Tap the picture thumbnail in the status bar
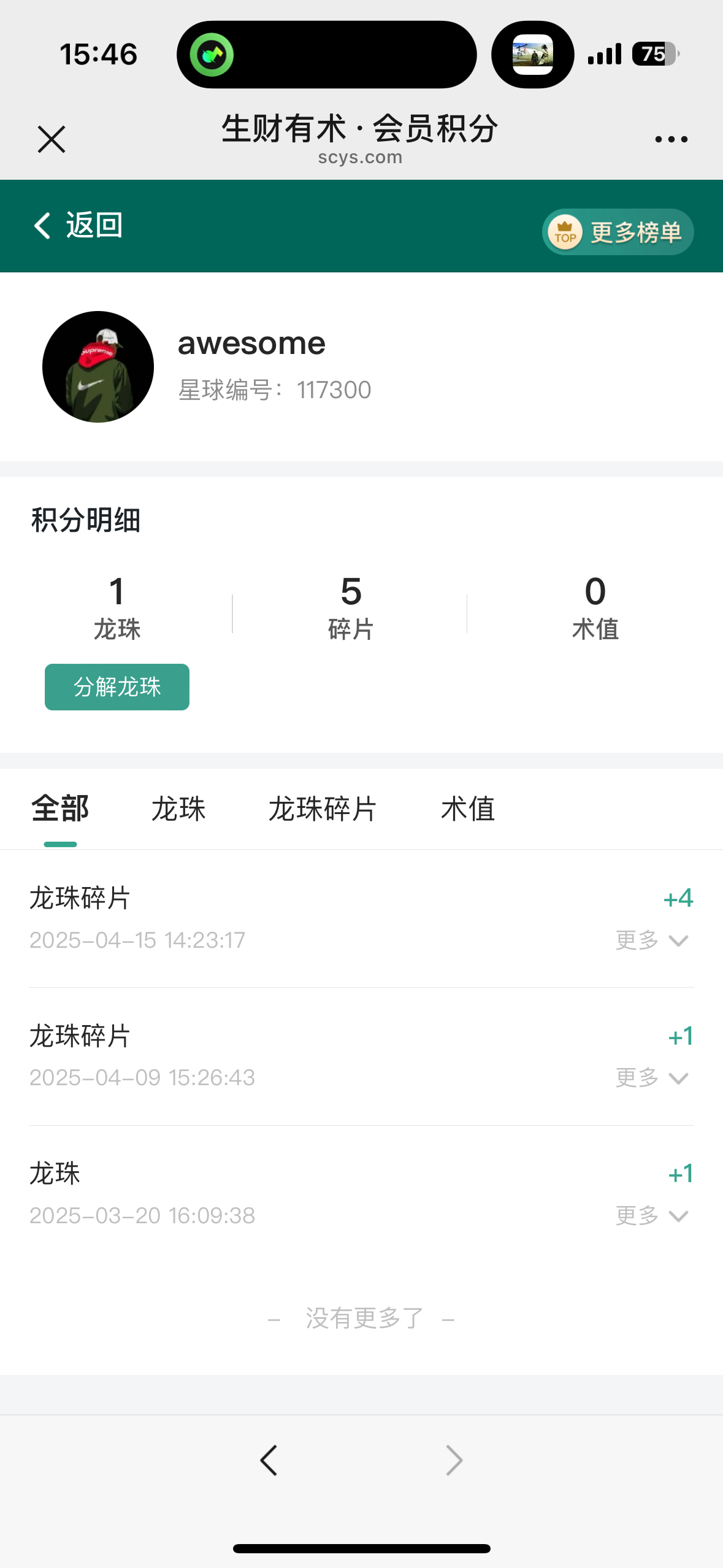The image size is (723, 1568). [532, 55]
